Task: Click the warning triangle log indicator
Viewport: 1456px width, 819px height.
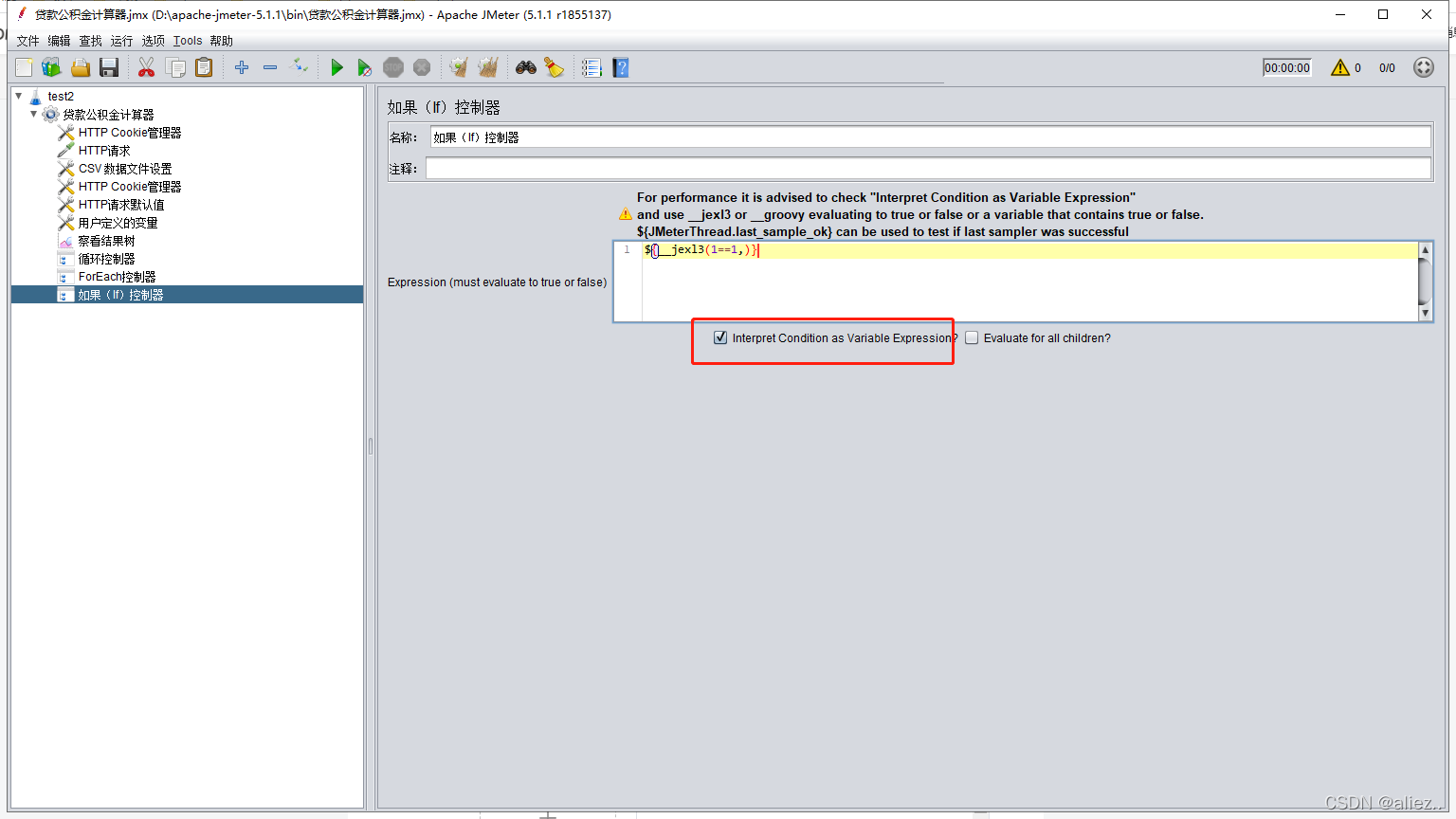Action: click(x=1339, y=67)
